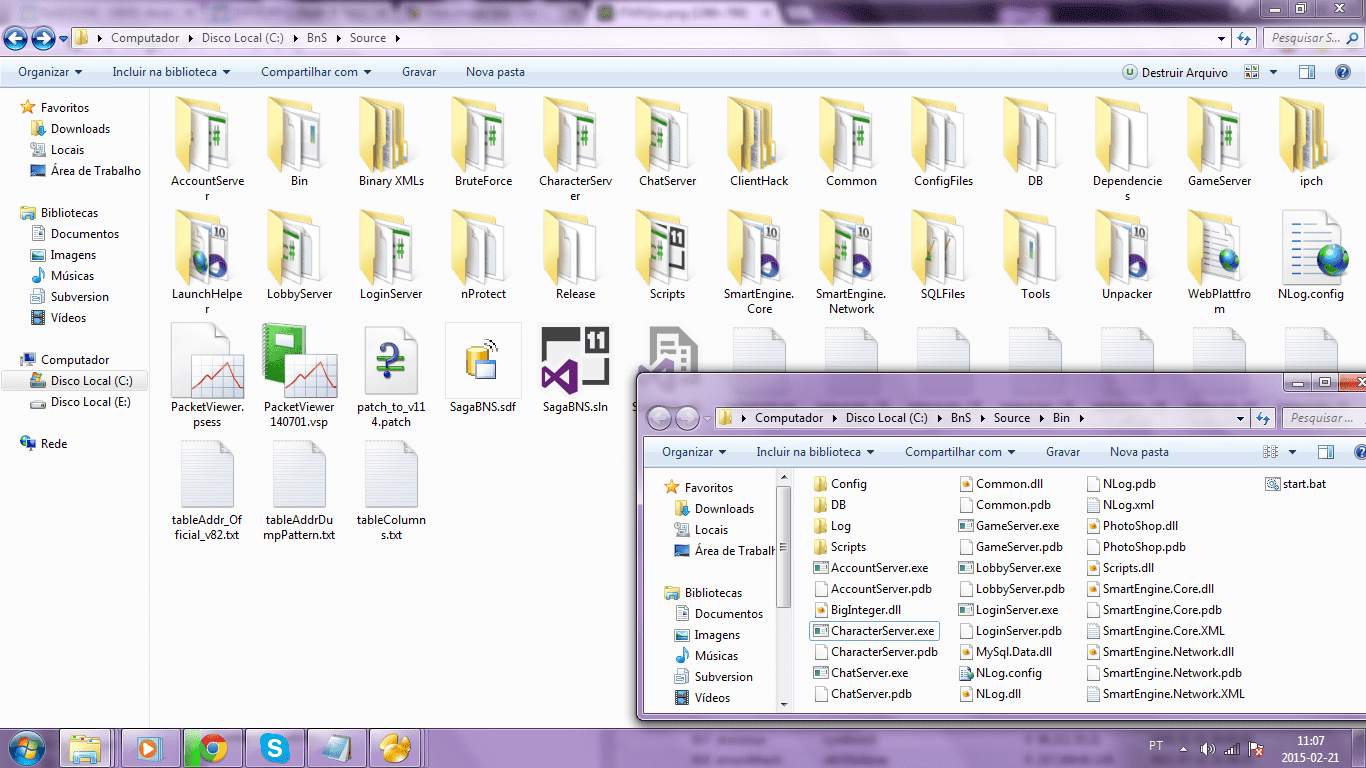Open Skype from taskbar

point(273,748)
